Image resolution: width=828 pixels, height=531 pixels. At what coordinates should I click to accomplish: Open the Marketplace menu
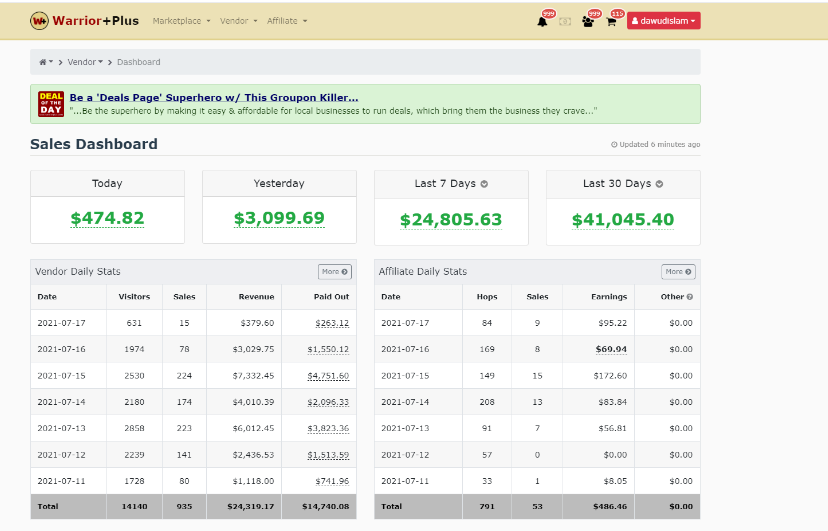click(x=181, y=21)
